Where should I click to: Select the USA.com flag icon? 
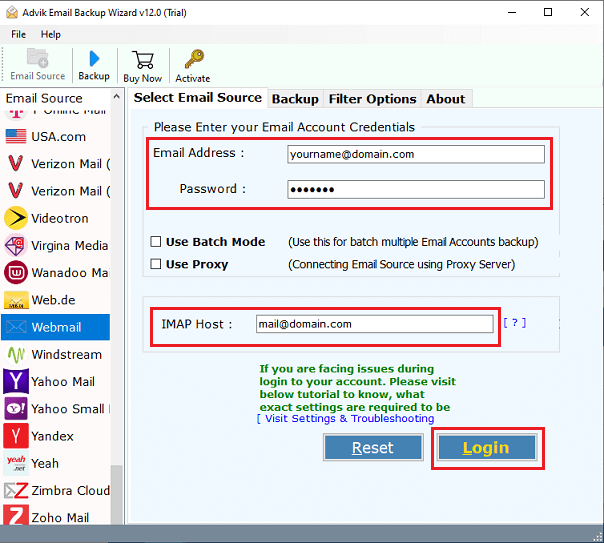click(x=16, y=136)
